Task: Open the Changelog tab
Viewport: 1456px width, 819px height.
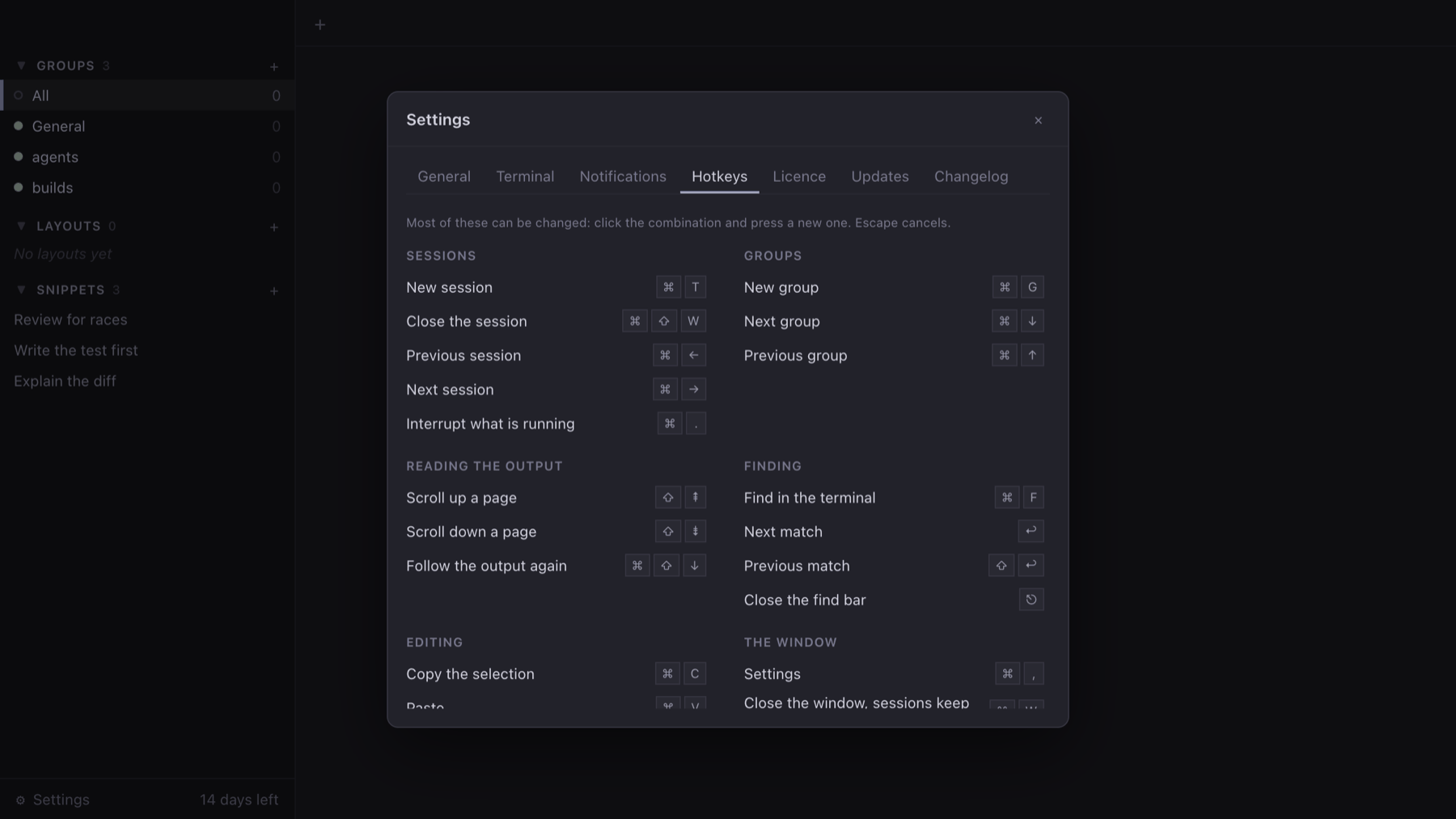Action: [971, 176]
